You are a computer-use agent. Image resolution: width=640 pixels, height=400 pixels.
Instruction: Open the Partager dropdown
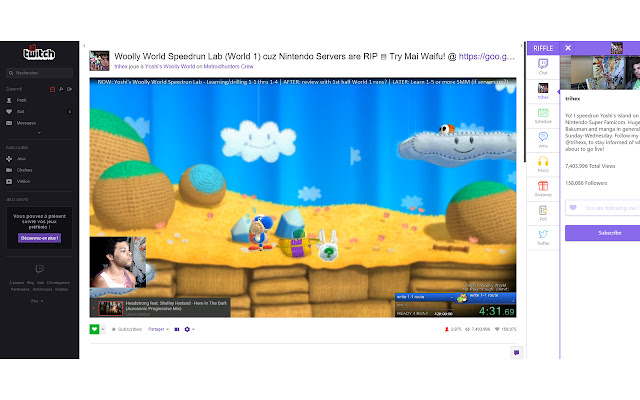158,329
